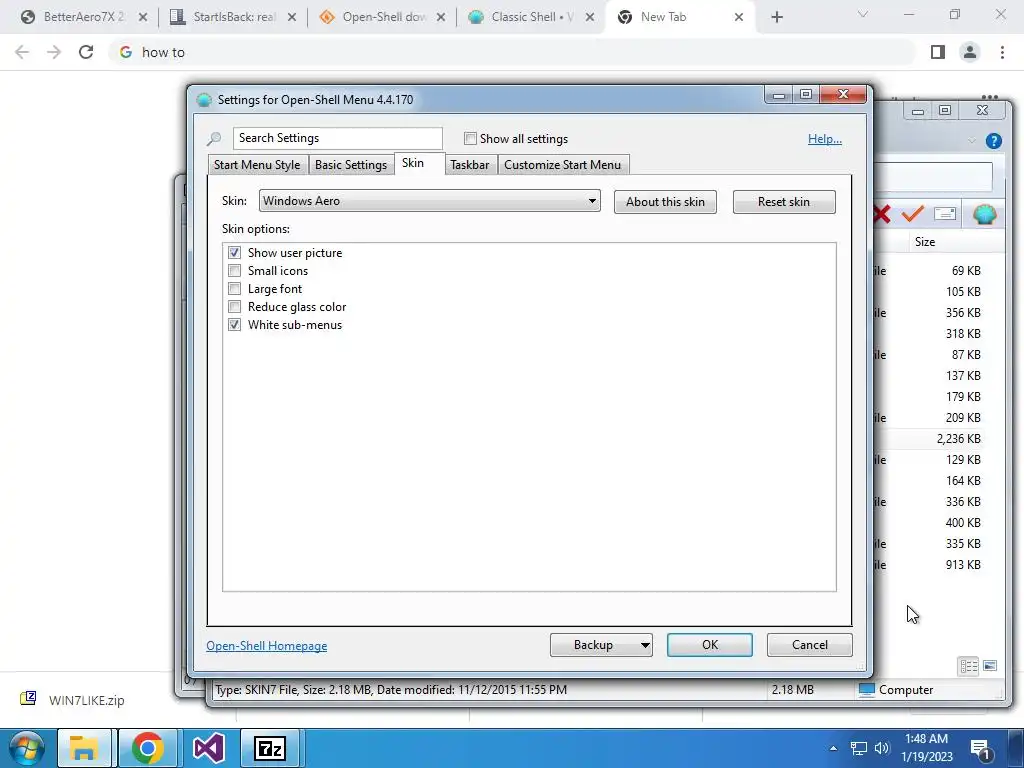Image resolution: width=1024 pixels, height=768 pixels.
Task: Click the shell icon in Explorer toolbar
Action: click(984, 214)
